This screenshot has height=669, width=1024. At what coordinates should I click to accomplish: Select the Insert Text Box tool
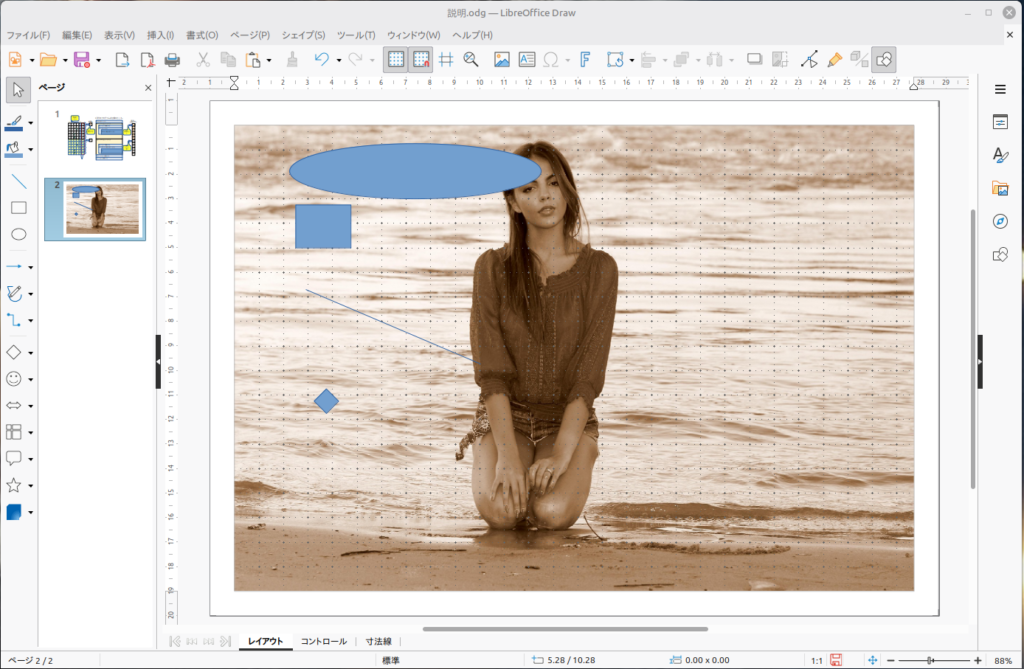[526, 59]
